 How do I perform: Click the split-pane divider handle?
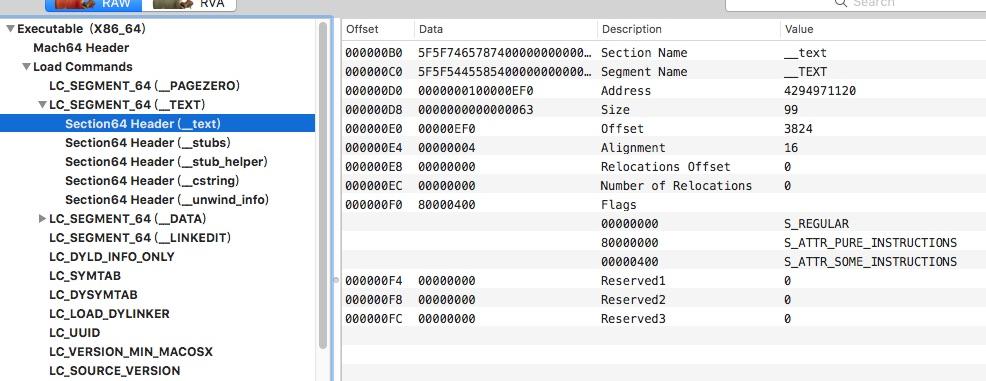(335, 279)
